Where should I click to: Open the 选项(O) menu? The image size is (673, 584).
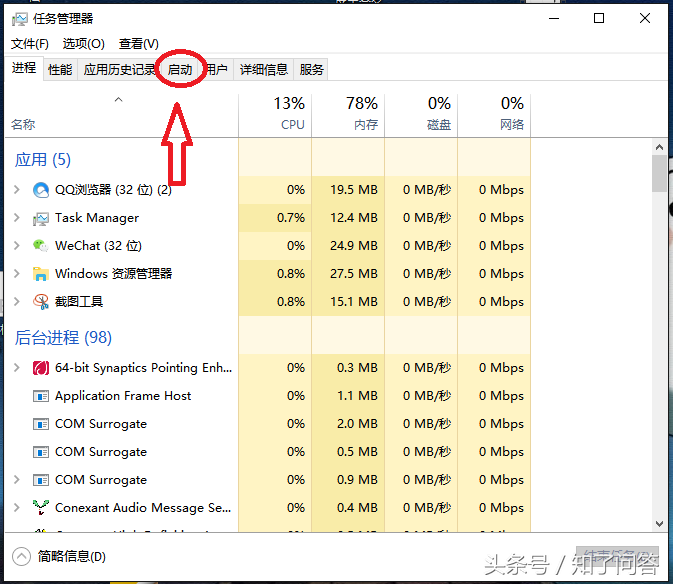tap(83, 43)
